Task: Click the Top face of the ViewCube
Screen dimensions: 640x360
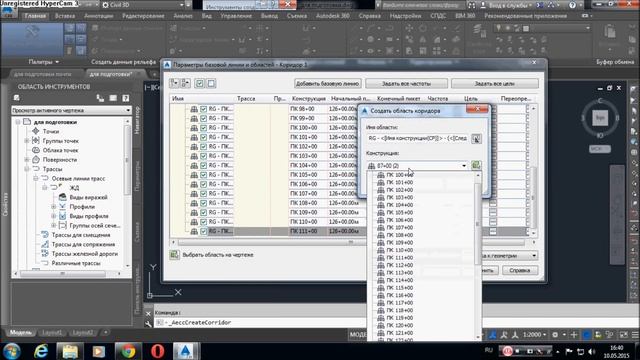Action: pos(600,118)
